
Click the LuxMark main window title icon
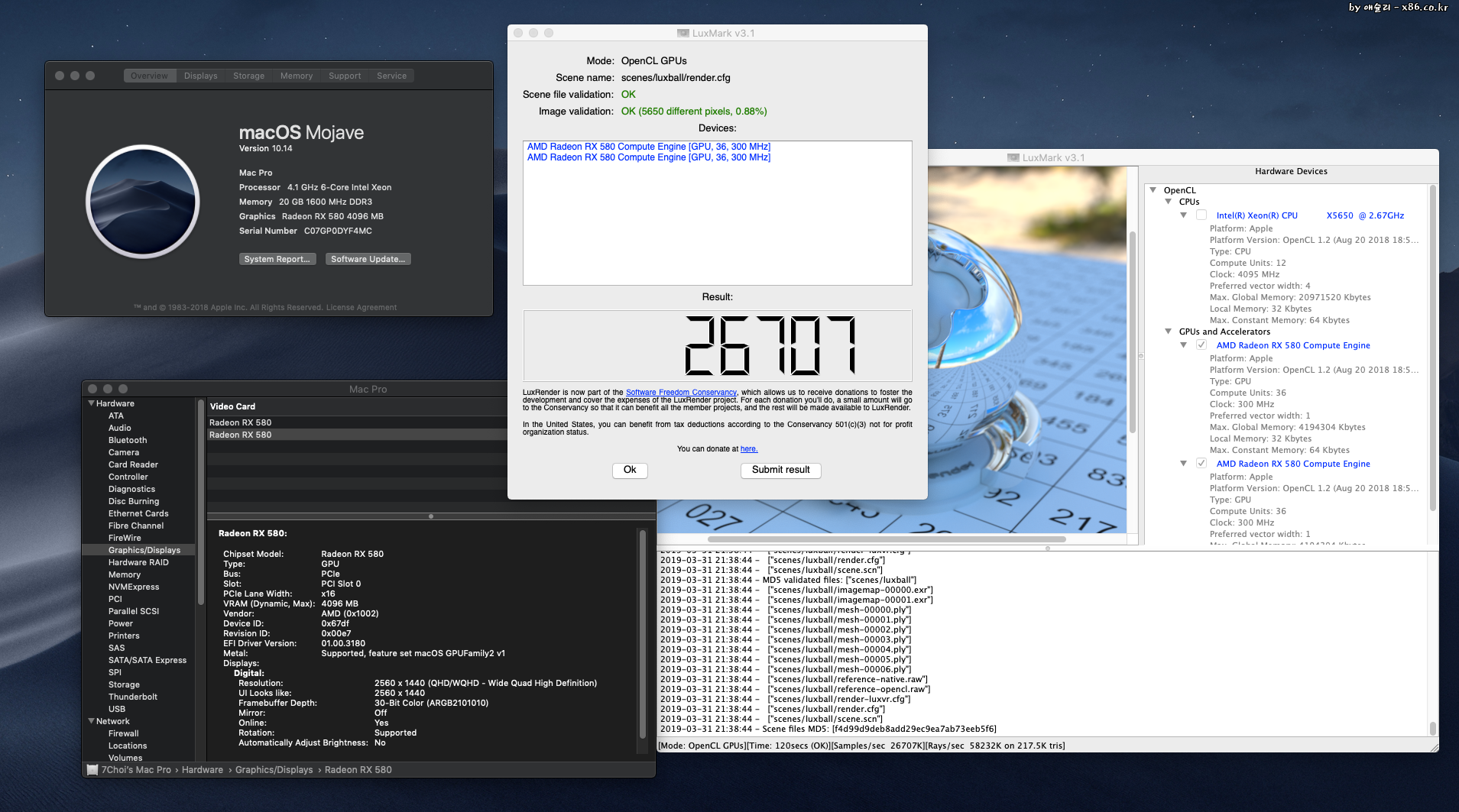[1013, 157]
